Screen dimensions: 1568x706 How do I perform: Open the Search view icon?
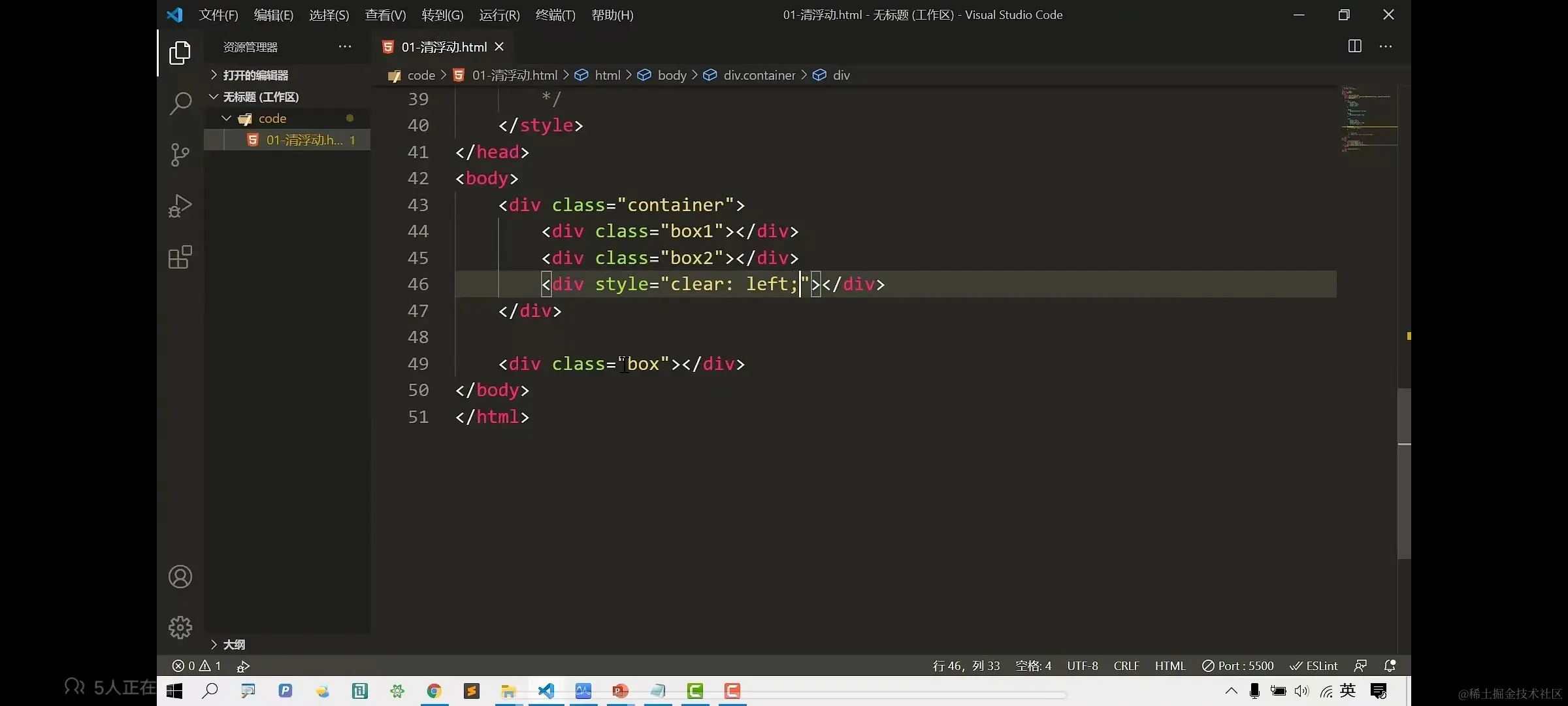point(180,103)
